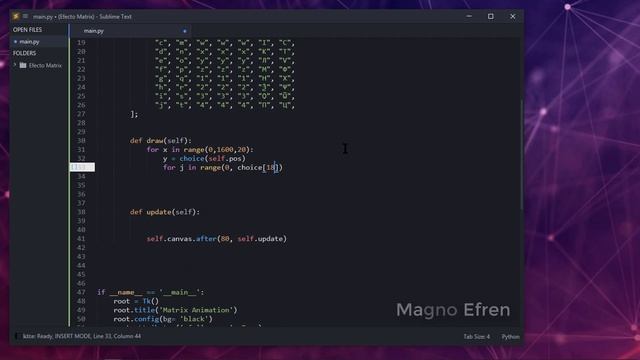Click the OPEN FILES heading
This screenshot has height=360, width=640.
27,30
